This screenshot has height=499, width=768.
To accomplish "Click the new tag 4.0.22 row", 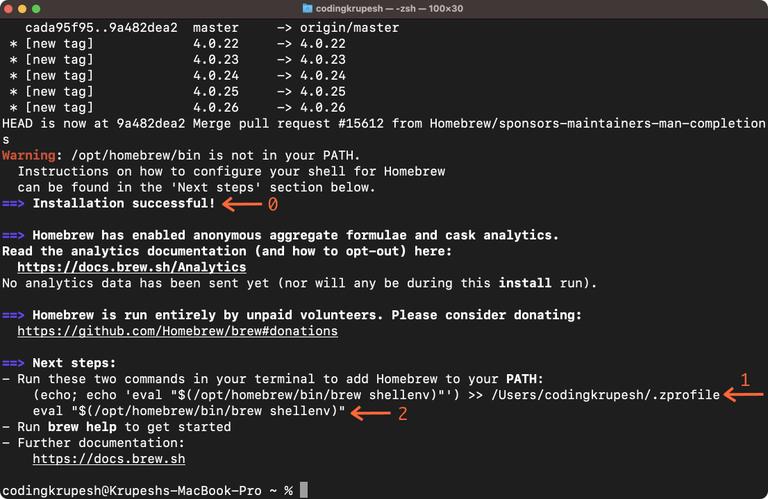I will (x=178, y=44).
